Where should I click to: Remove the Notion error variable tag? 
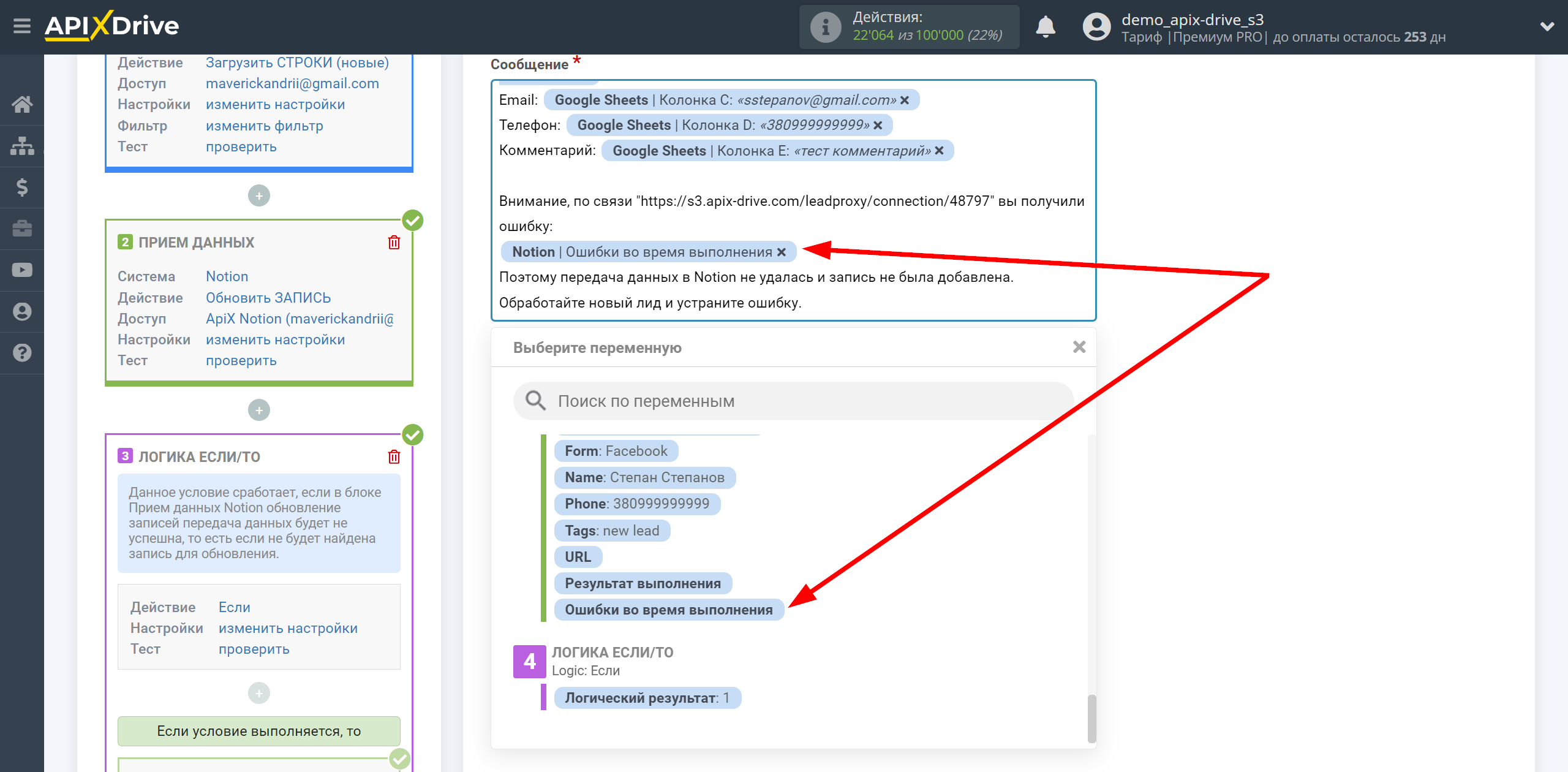[782, 252]
